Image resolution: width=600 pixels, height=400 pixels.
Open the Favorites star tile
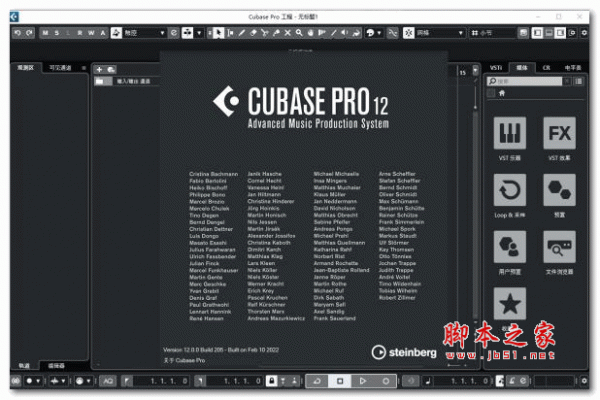click(x=510, y=304)
